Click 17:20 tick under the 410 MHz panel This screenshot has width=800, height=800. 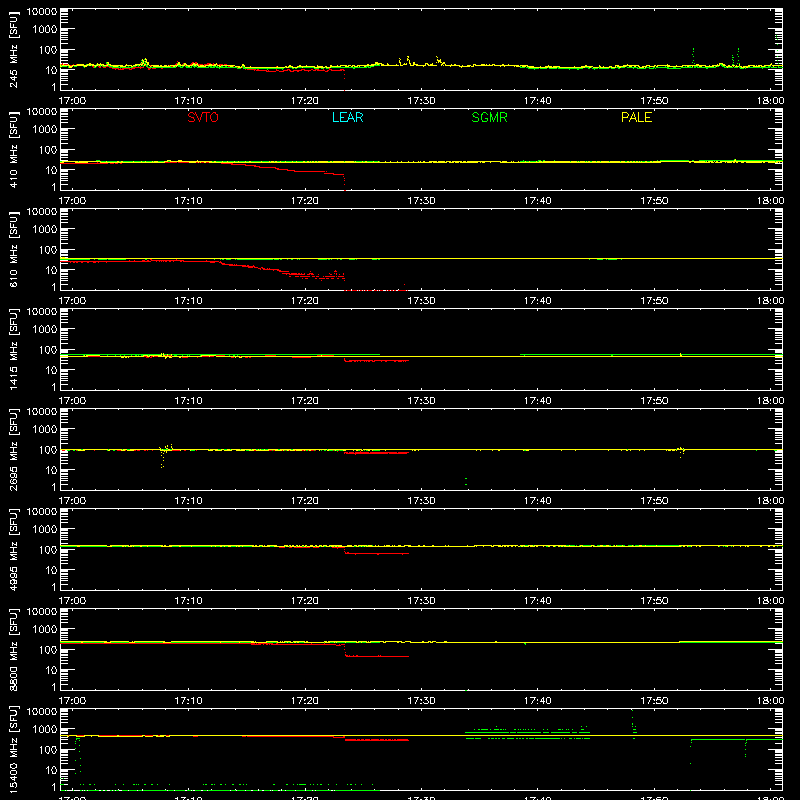point(305,201)
